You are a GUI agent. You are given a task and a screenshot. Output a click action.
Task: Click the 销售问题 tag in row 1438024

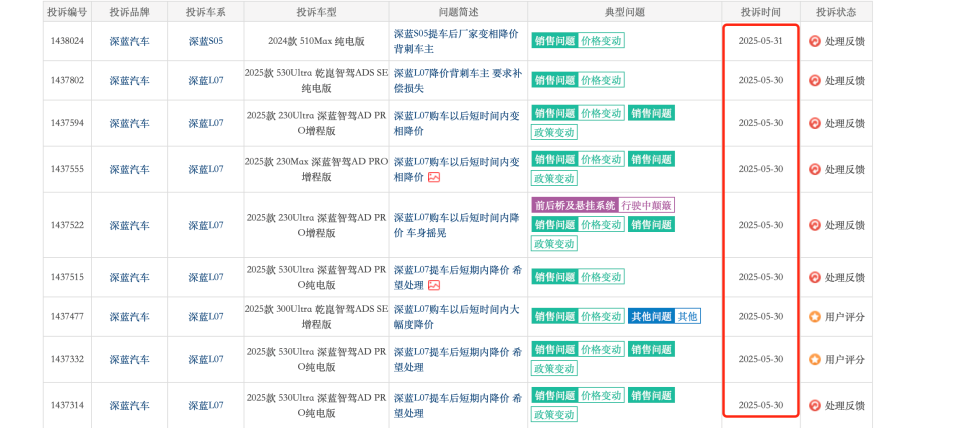(x=555, y=40)
